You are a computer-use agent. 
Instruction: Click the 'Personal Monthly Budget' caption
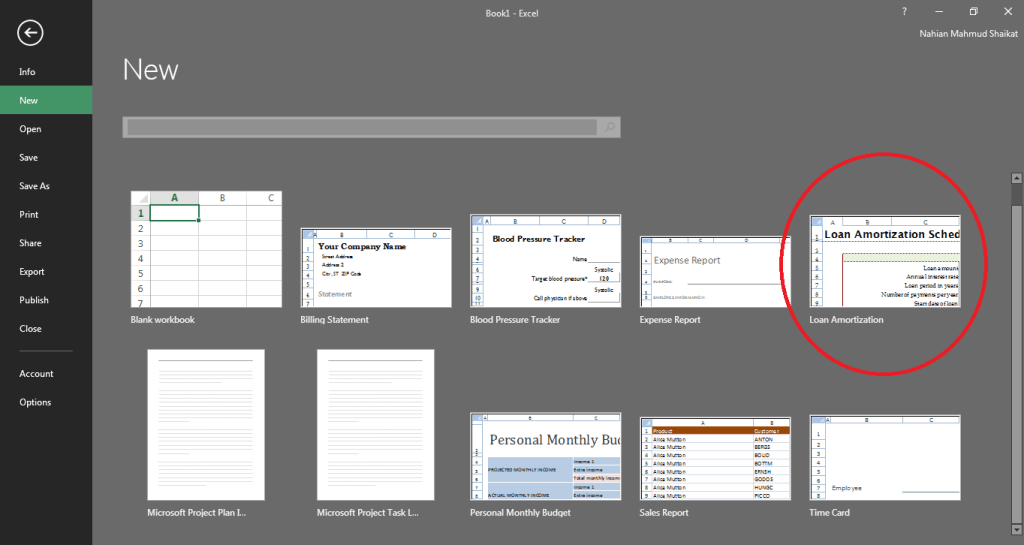pos(520,513)
